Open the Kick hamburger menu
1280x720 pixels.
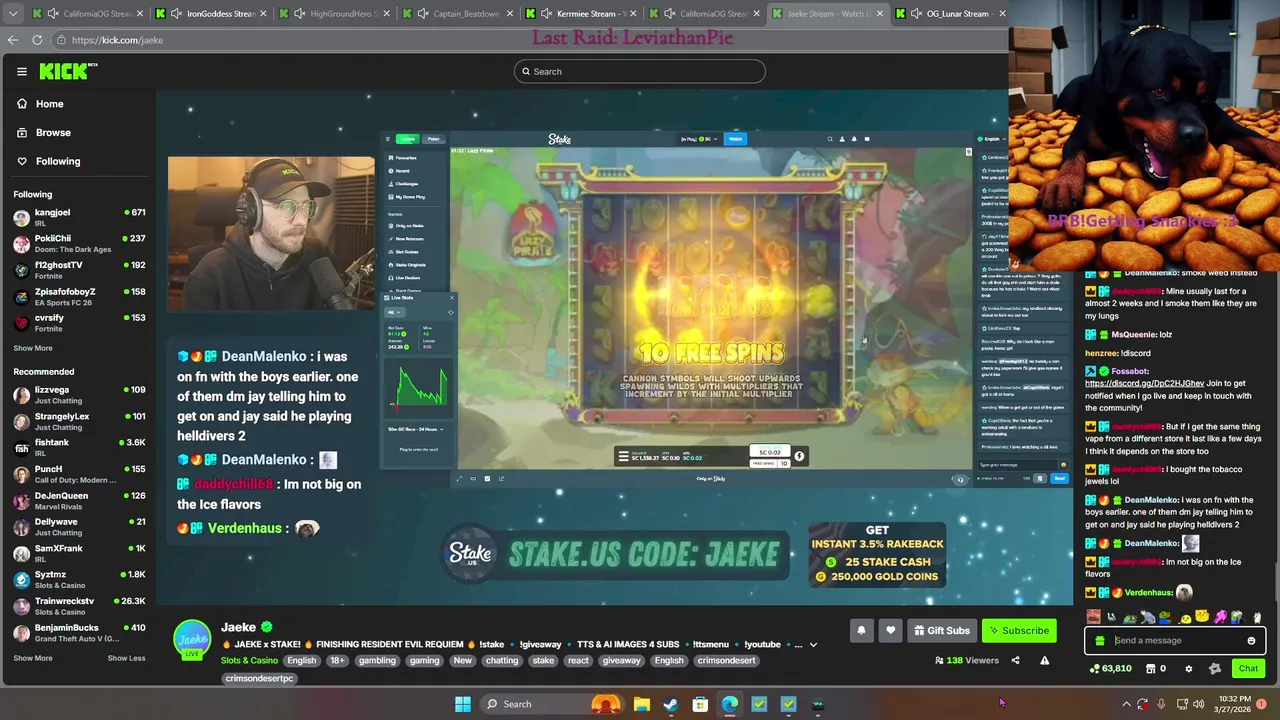point(21,71)
